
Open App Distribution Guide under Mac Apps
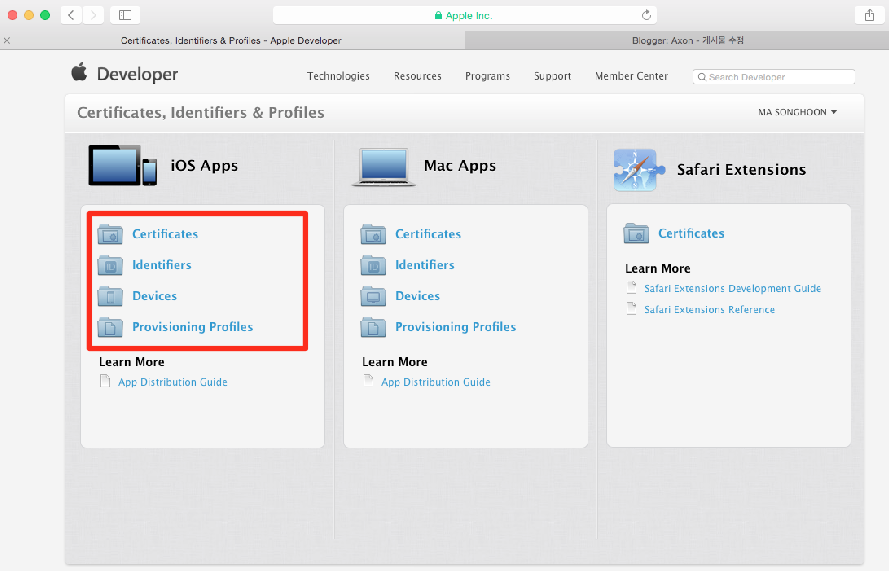[x=436, y=382]
